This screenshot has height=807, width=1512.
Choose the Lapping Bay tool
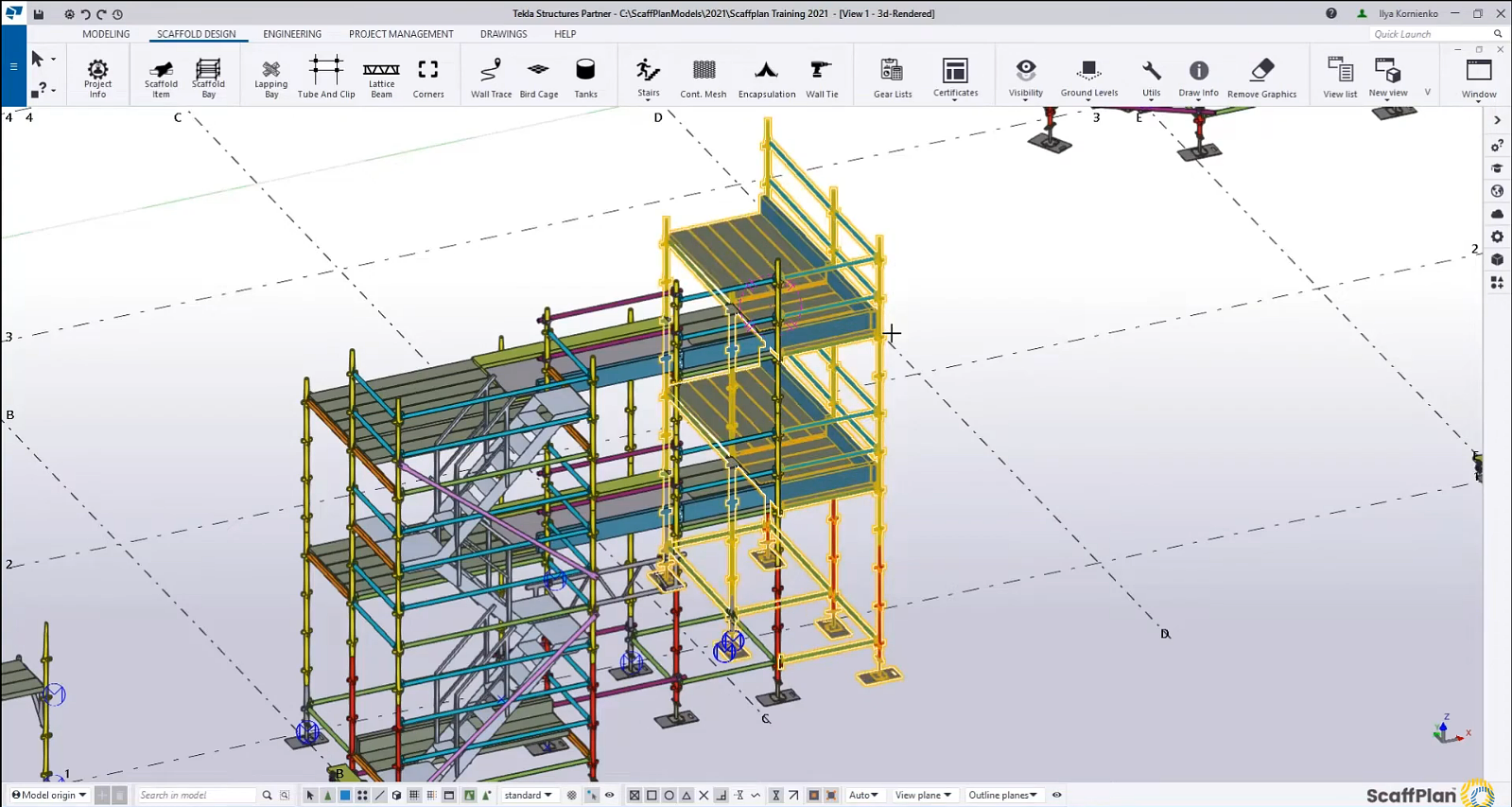(271, 78)
